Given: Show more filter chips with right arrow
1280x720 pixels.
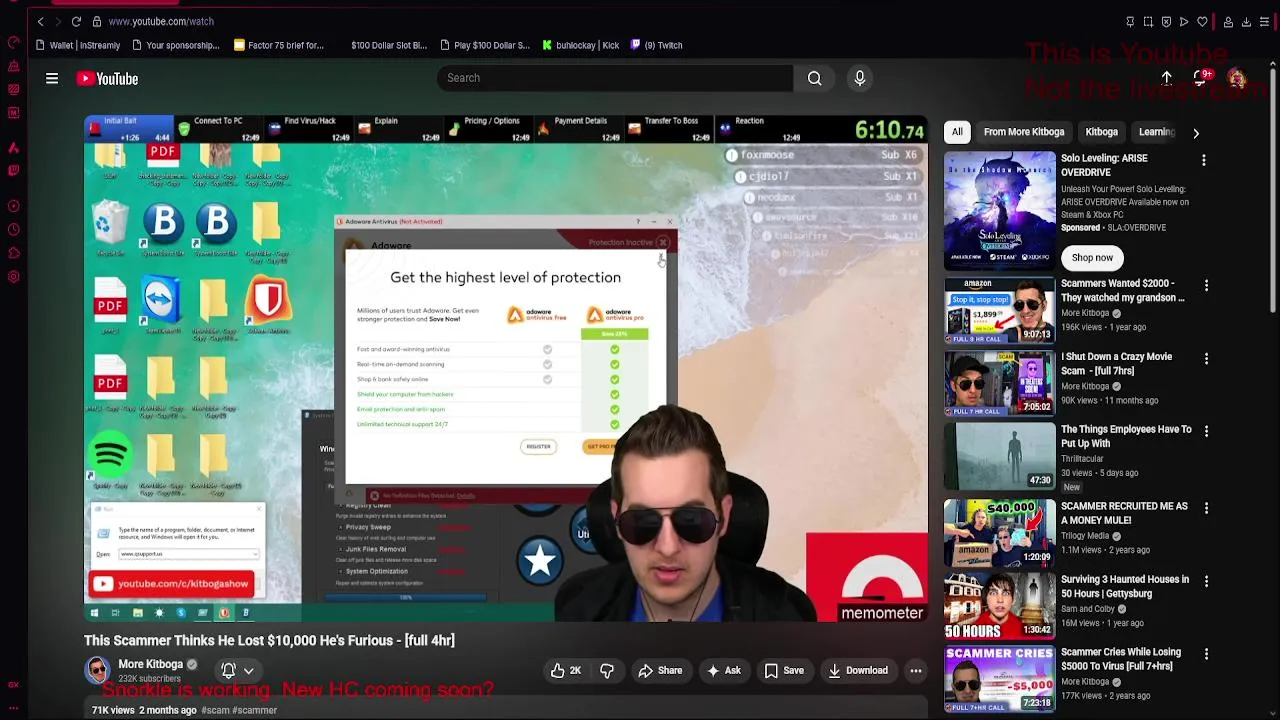Looking at the screenshot, I should (1196, 133).
